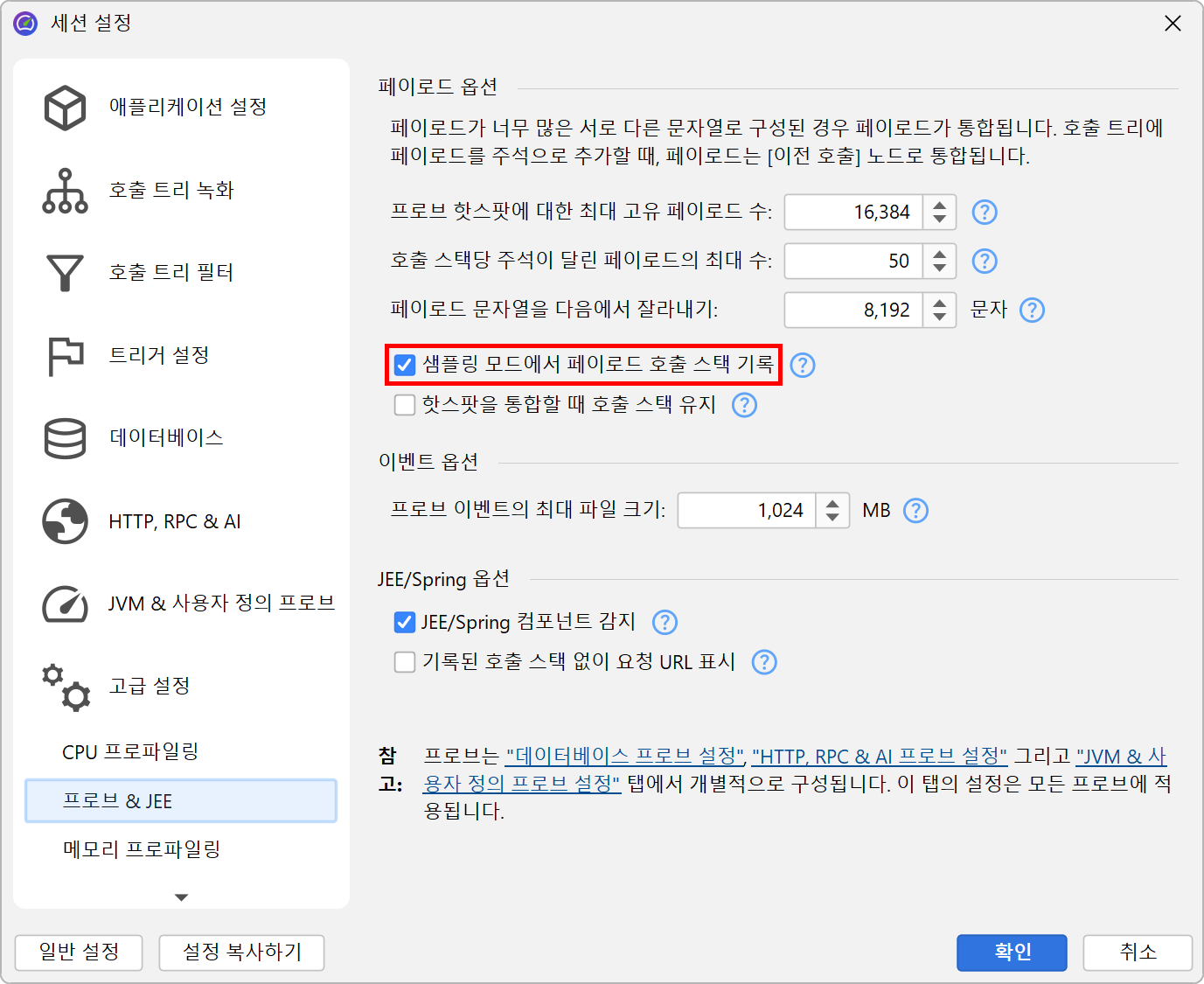Select the HTTP, RPC & AI globe icon
1204x984 pixels.
click(65, 521)
